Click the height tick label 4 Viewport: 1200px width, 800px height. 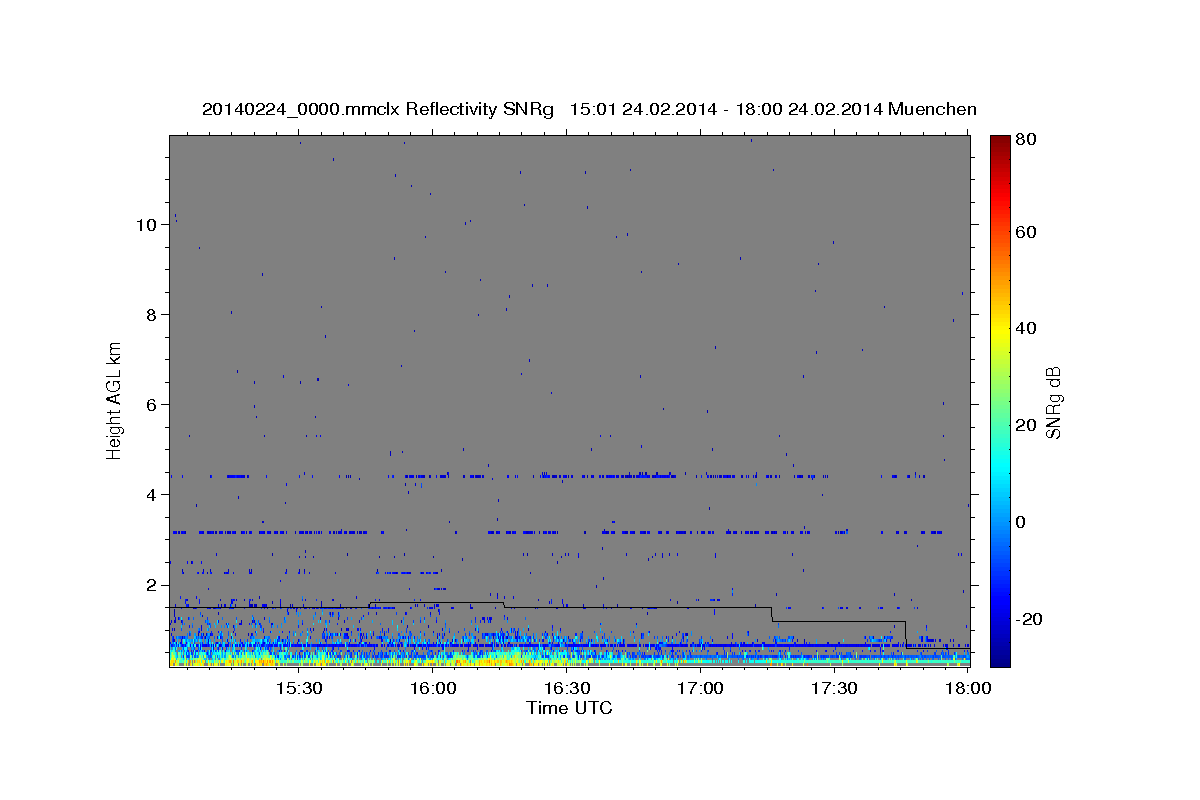(151, 495)
